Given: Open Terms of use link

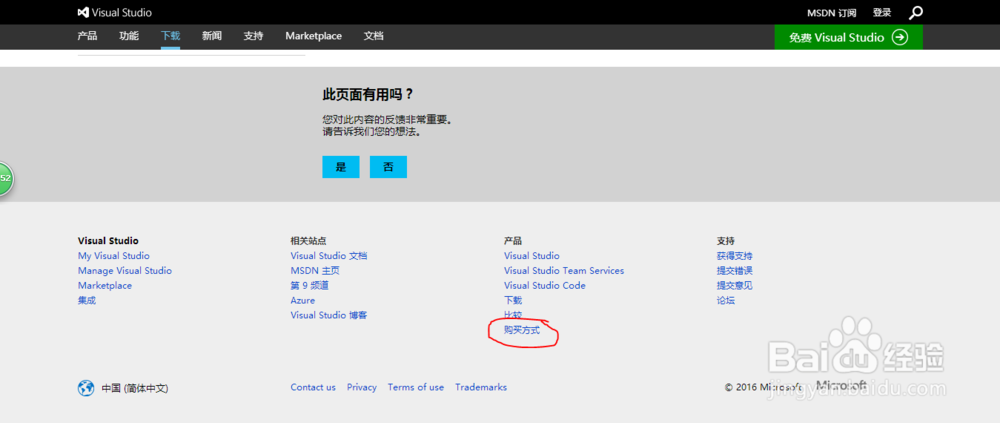Looking at the screenshot, I should [416, 387].
